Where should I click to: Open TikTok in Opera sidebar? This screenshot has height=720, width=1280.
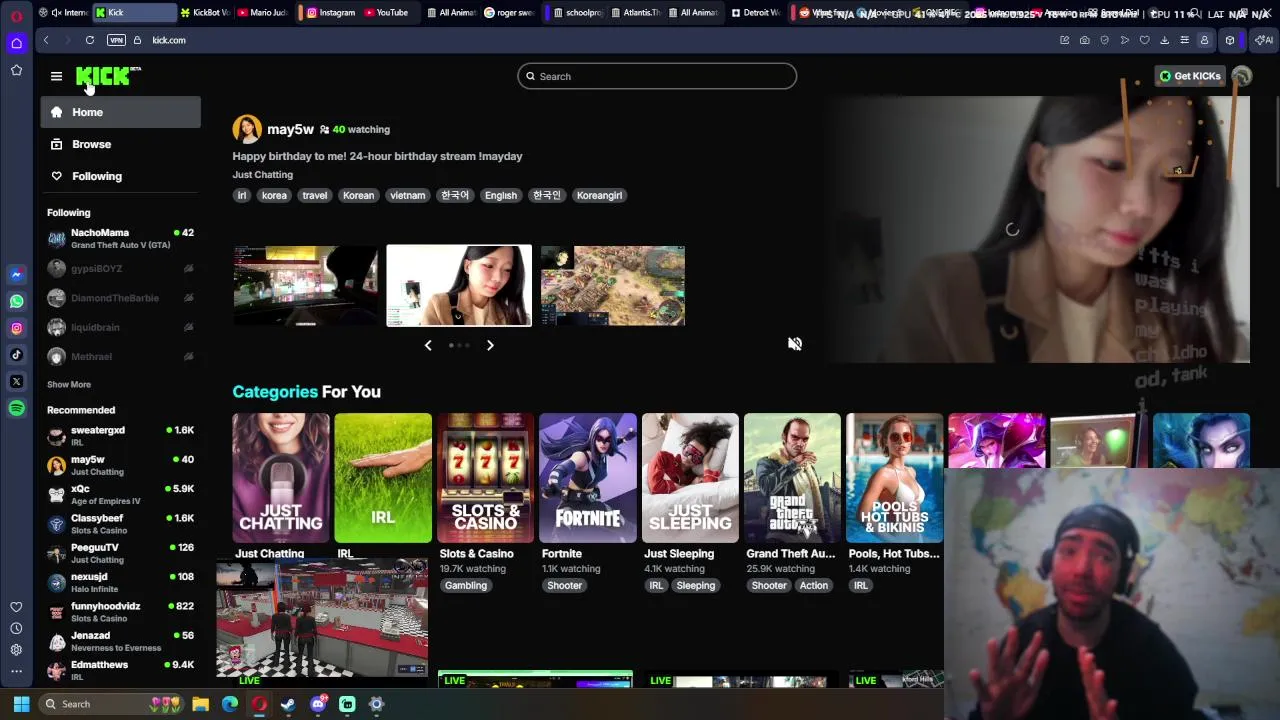click(16, 355)
